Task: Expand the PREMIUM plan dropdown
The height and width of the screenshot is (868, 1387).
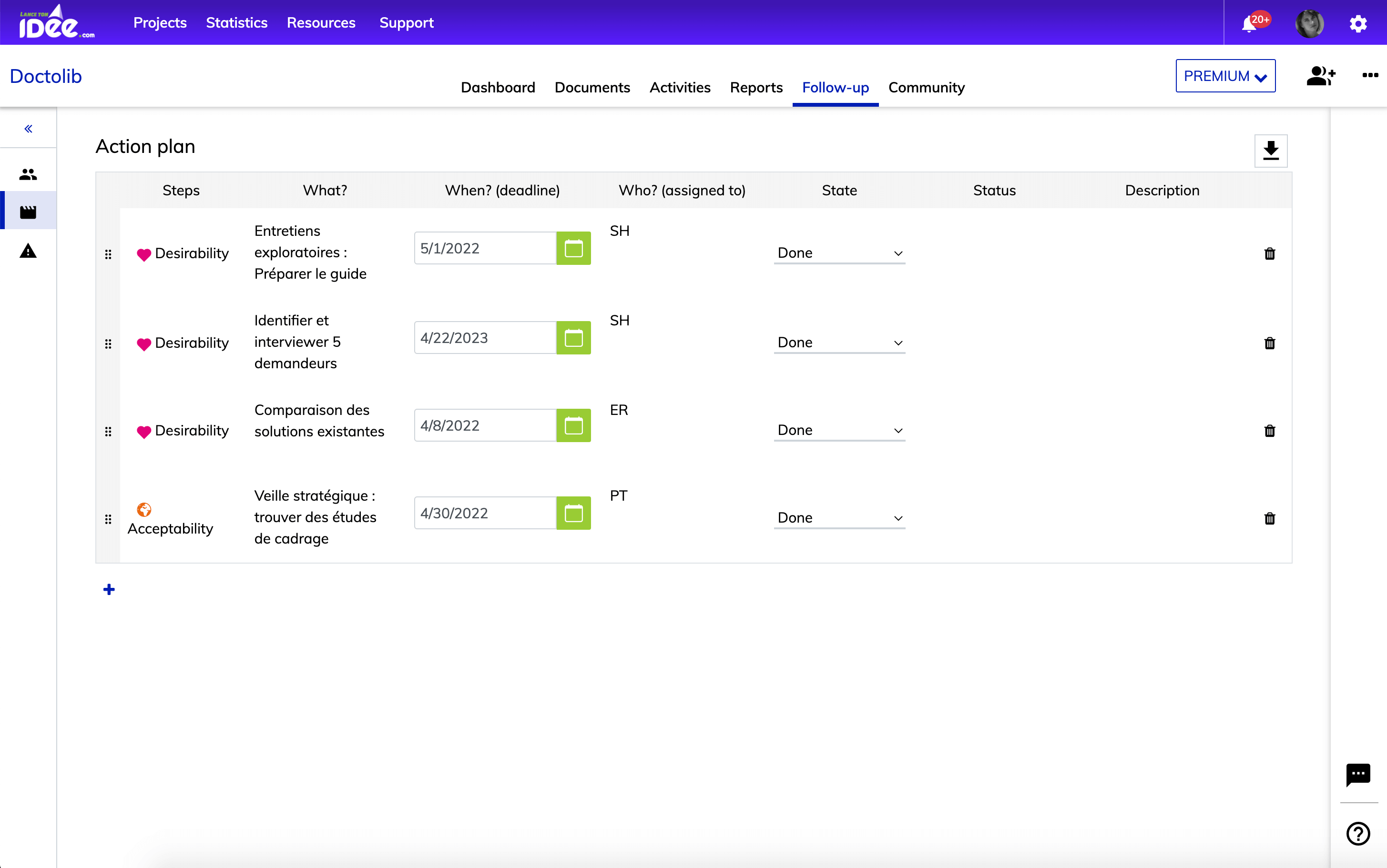Action: tap(1225, 76)
